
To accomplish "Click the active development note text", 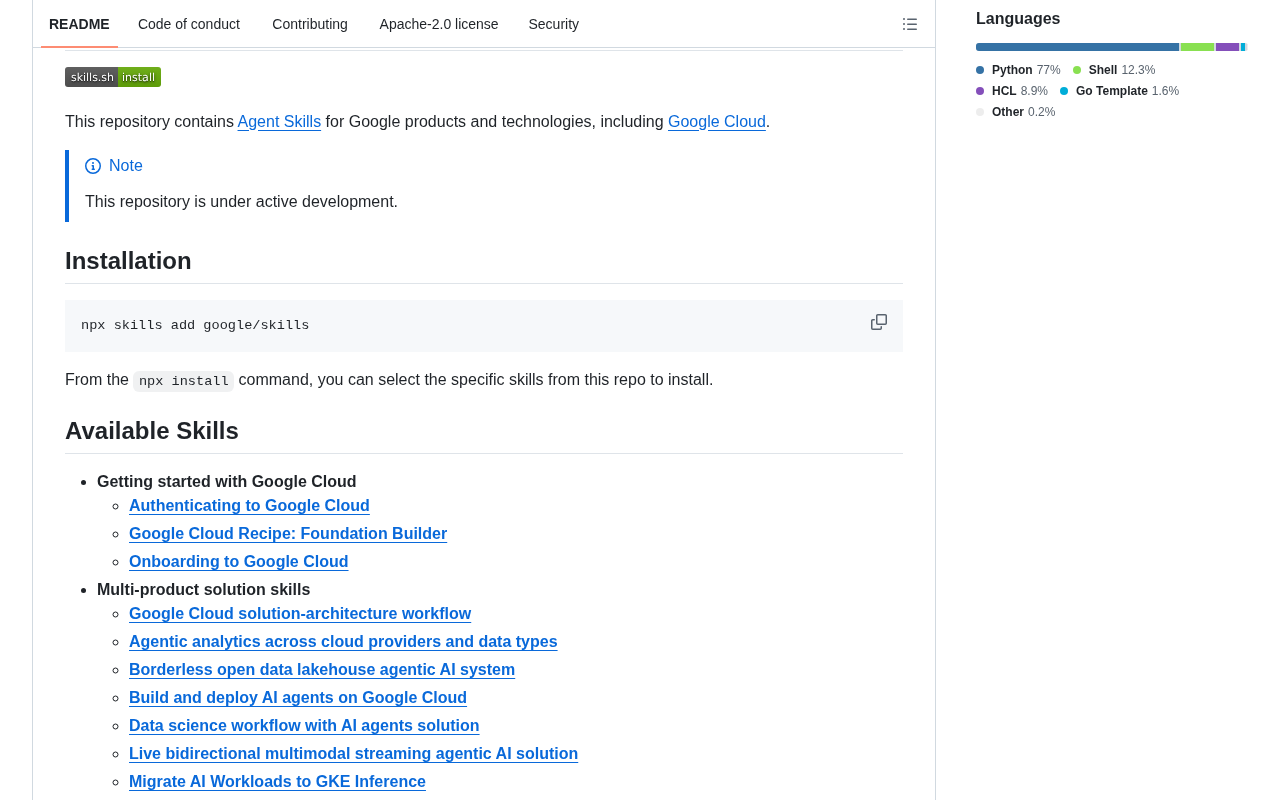I will [241, 202].
